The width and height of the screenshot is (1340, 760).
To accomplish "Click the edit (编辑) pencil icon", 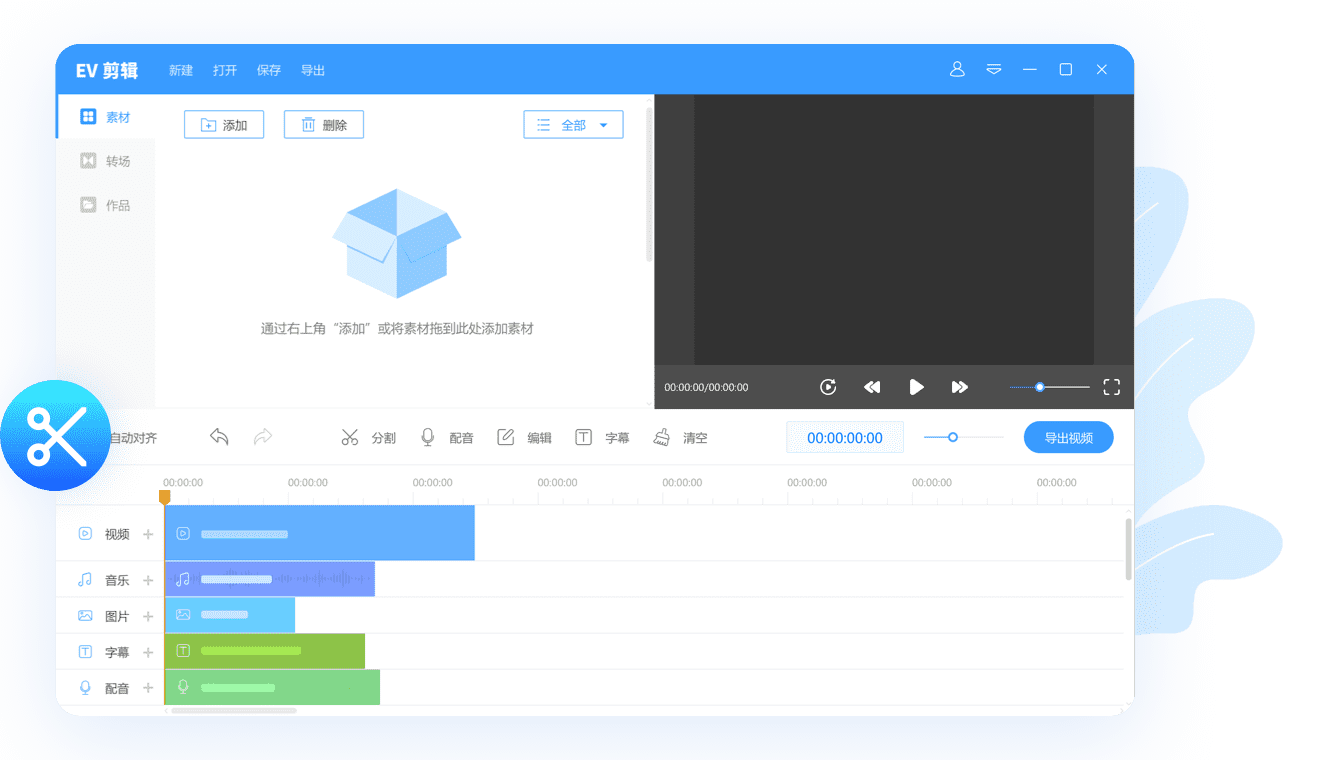I will 506,437.
